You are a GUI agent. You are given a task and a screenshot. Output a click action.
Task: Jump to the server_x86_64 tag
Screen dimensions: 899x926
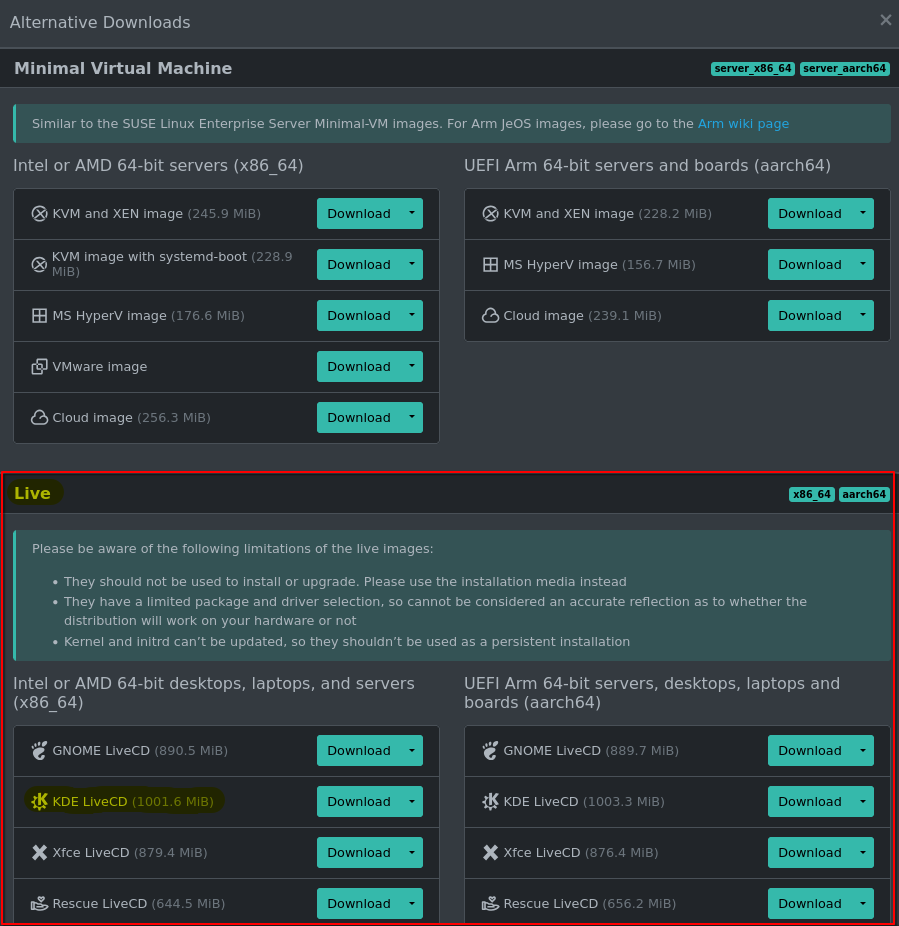coord(752,69)
